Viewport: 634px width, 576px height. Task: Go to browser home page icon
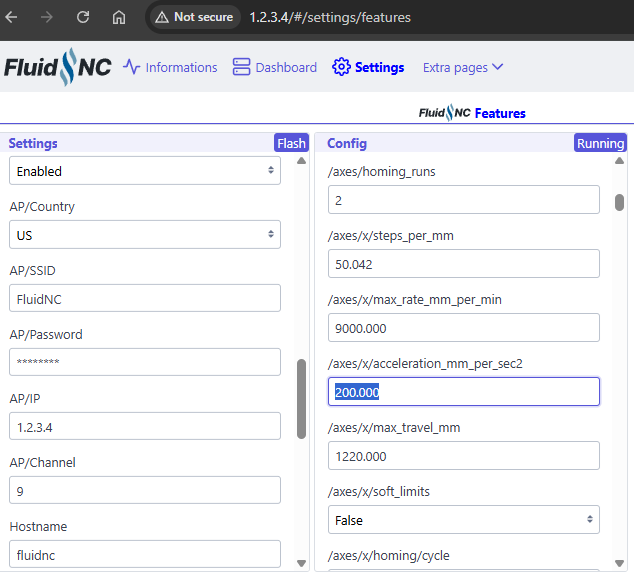pyautogui.click(x=119, y=17)
